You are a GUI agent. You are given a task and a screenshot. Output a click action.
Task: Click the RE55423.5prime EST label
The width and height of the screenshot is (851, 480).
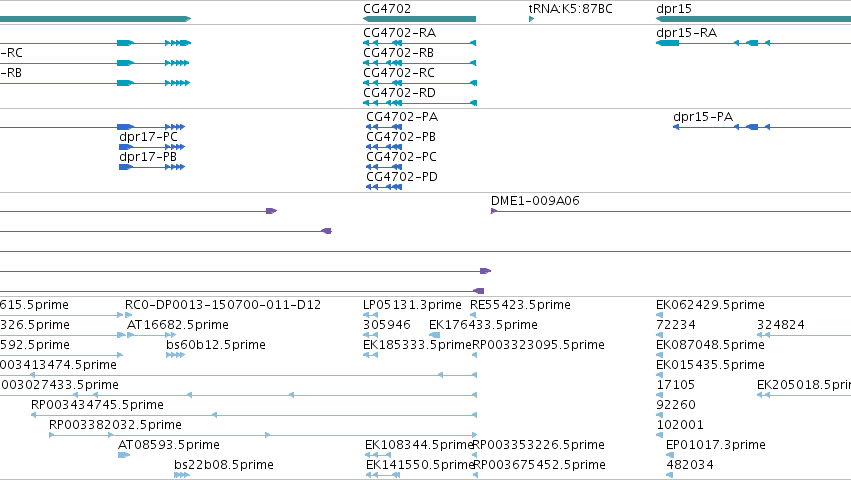pos(520,305)
